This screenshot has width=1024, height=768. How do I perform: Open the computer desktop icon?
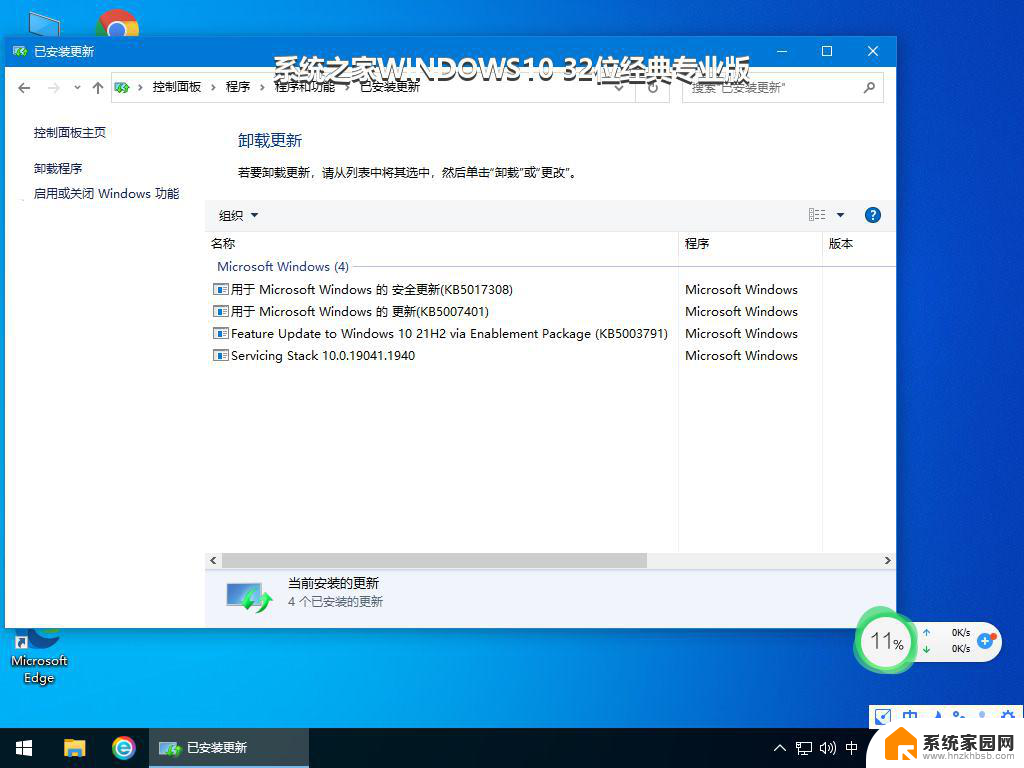tap(44, 24)
